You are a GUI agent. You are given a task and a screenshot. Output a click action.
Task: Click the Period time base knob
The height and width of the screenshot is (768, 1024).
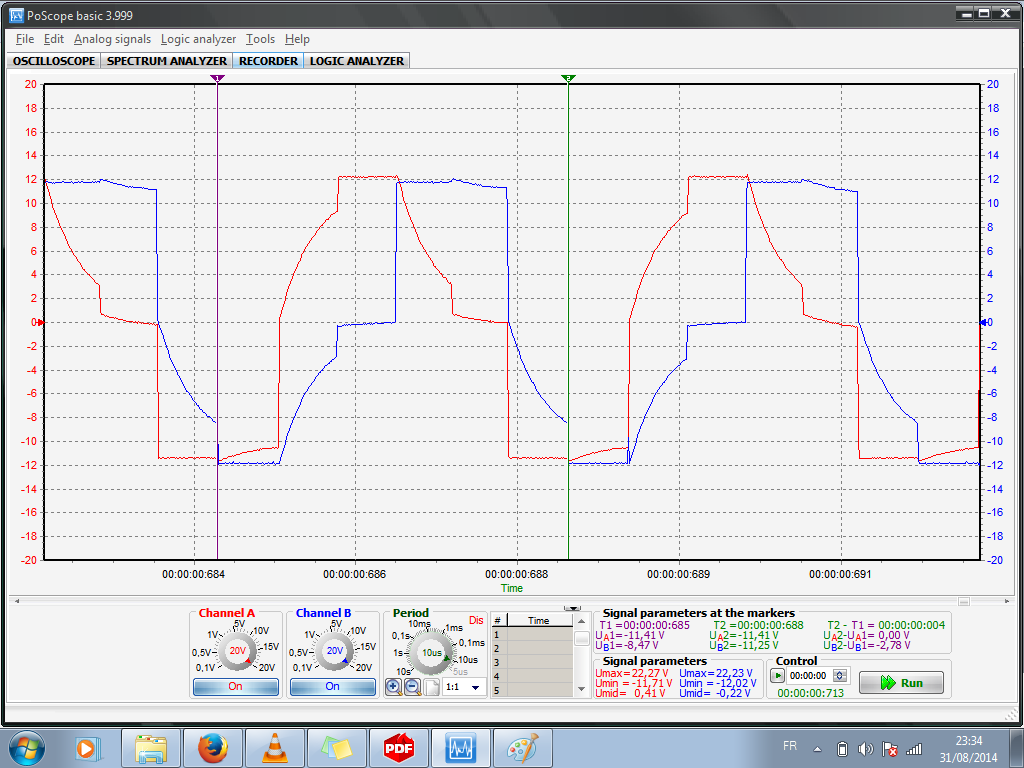(431, 652)
